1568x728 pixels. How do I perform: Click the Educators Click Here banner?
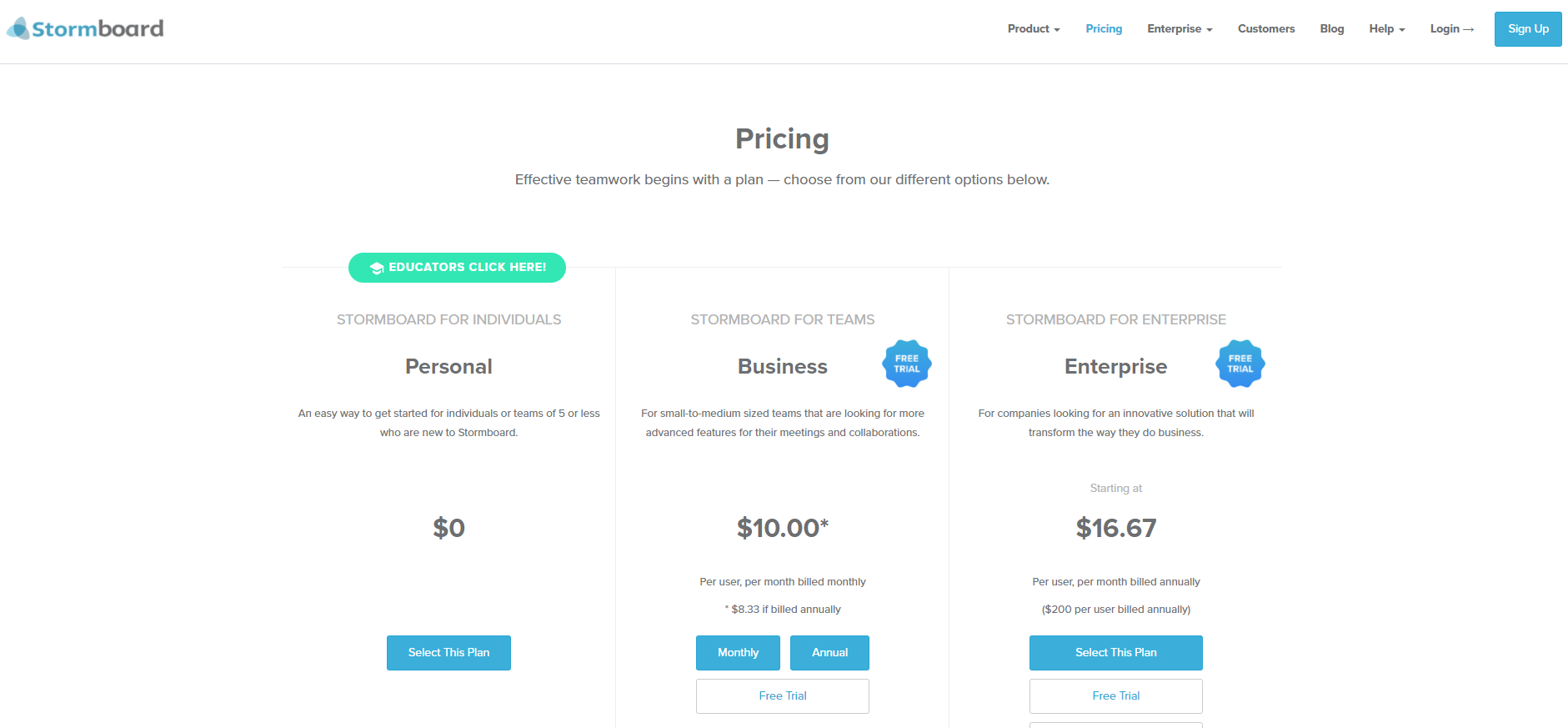click(x=467, y=268)
